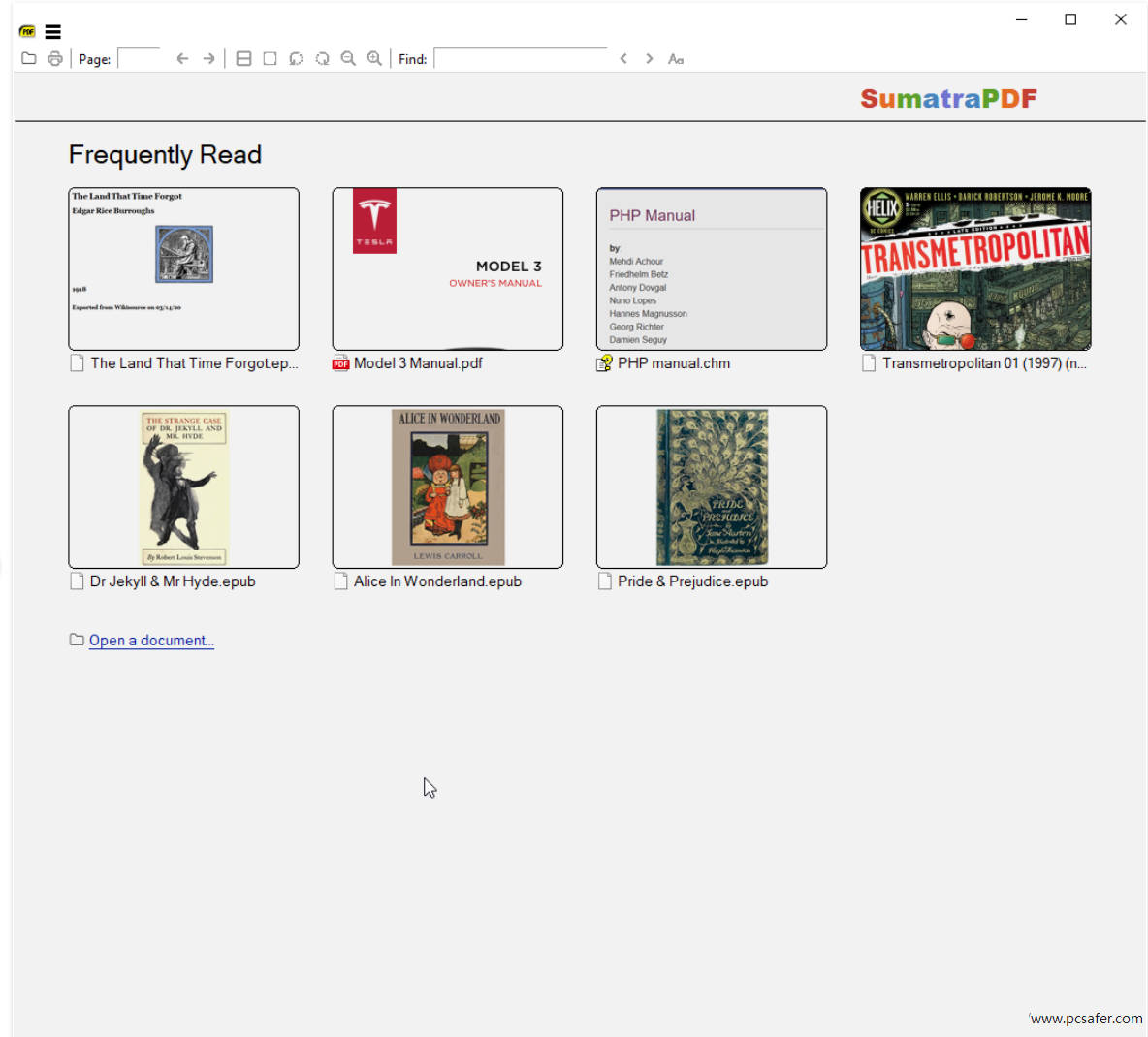Click the Pride & Prejudice.epub file name
The image size is (1148, 1037).
[x=692, y=581]
